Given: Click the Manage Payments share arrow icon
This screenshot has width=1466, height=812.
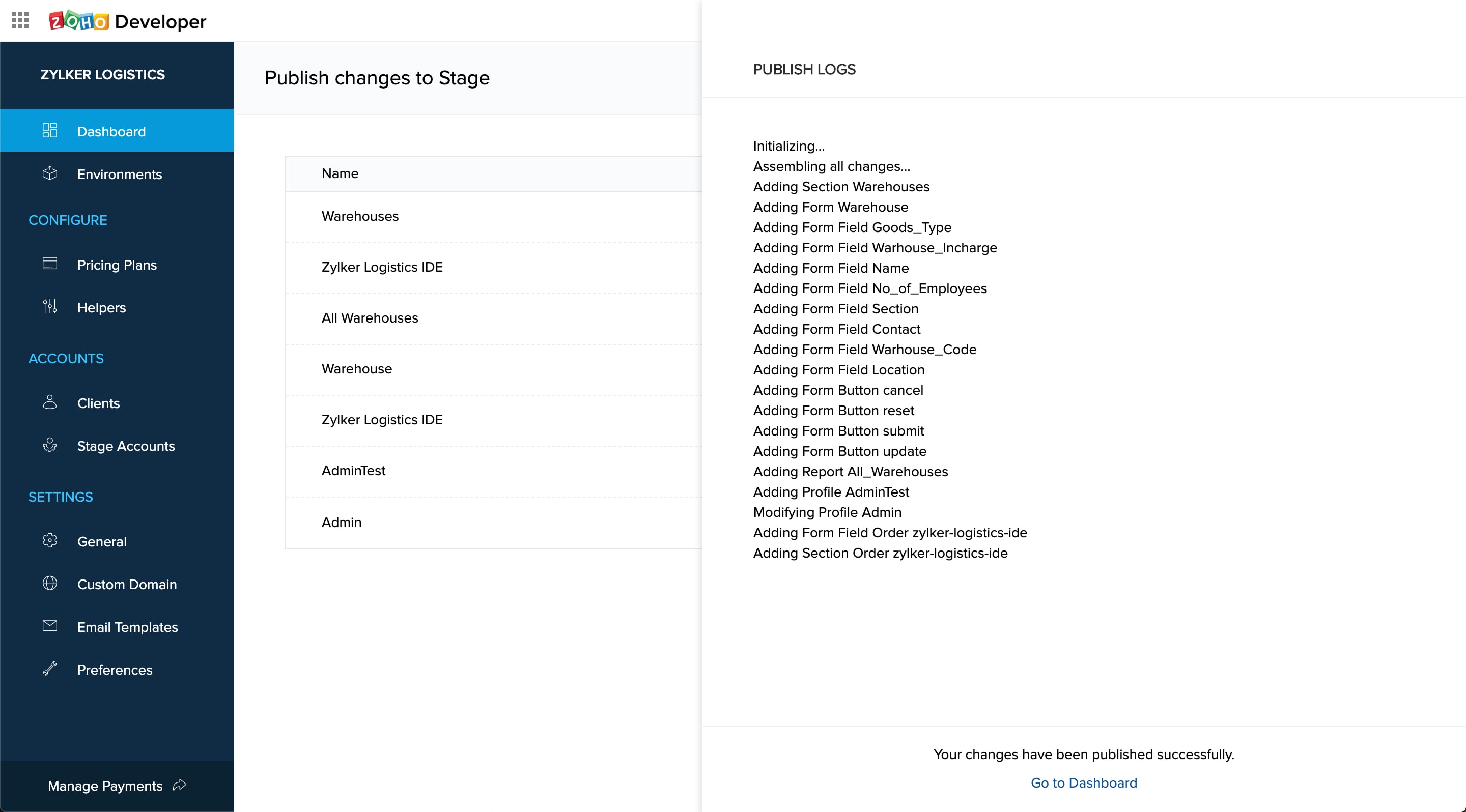Looking at the screenshot, I should point(180,785).
